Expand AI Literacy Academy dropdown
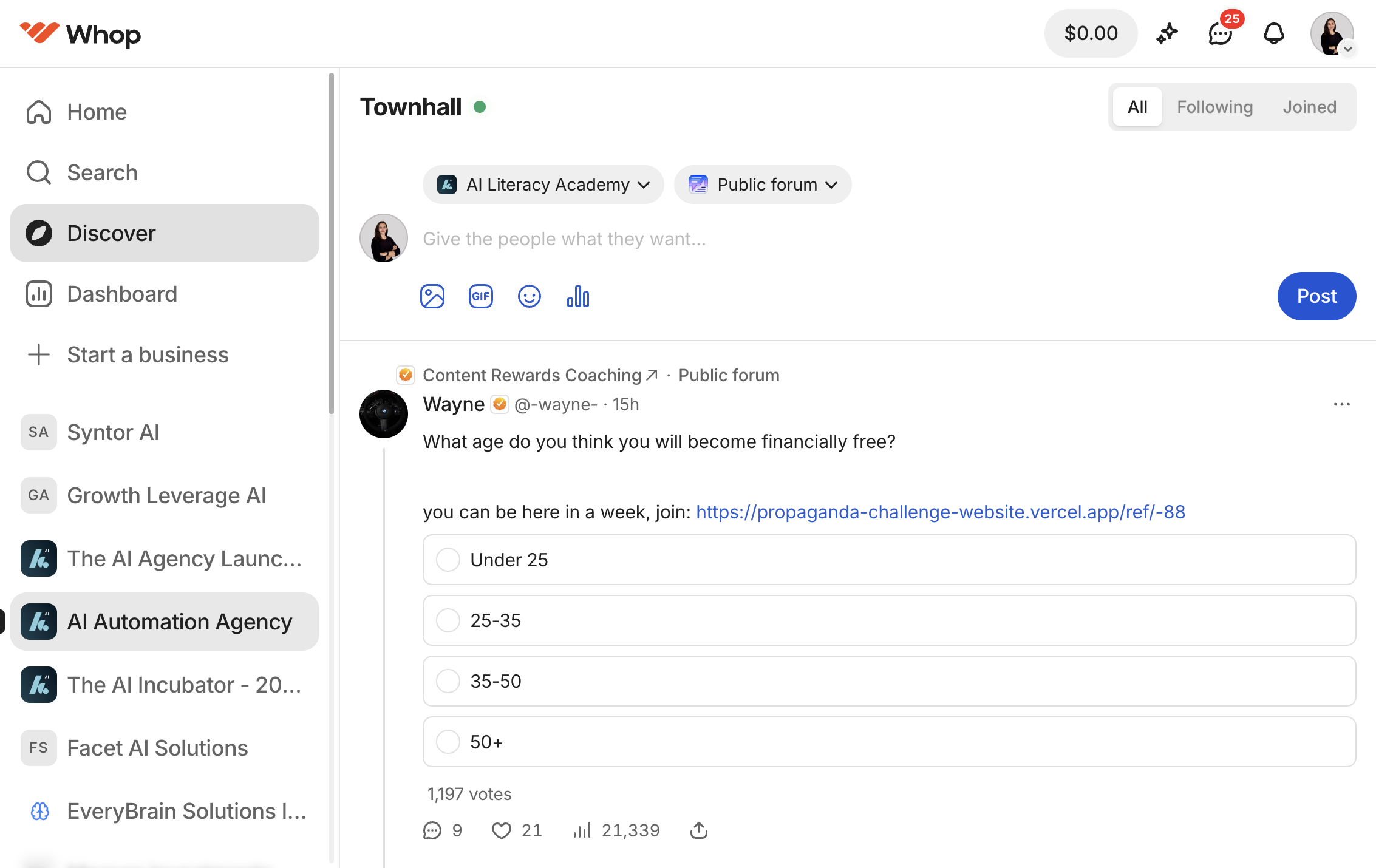 [543, 185]
